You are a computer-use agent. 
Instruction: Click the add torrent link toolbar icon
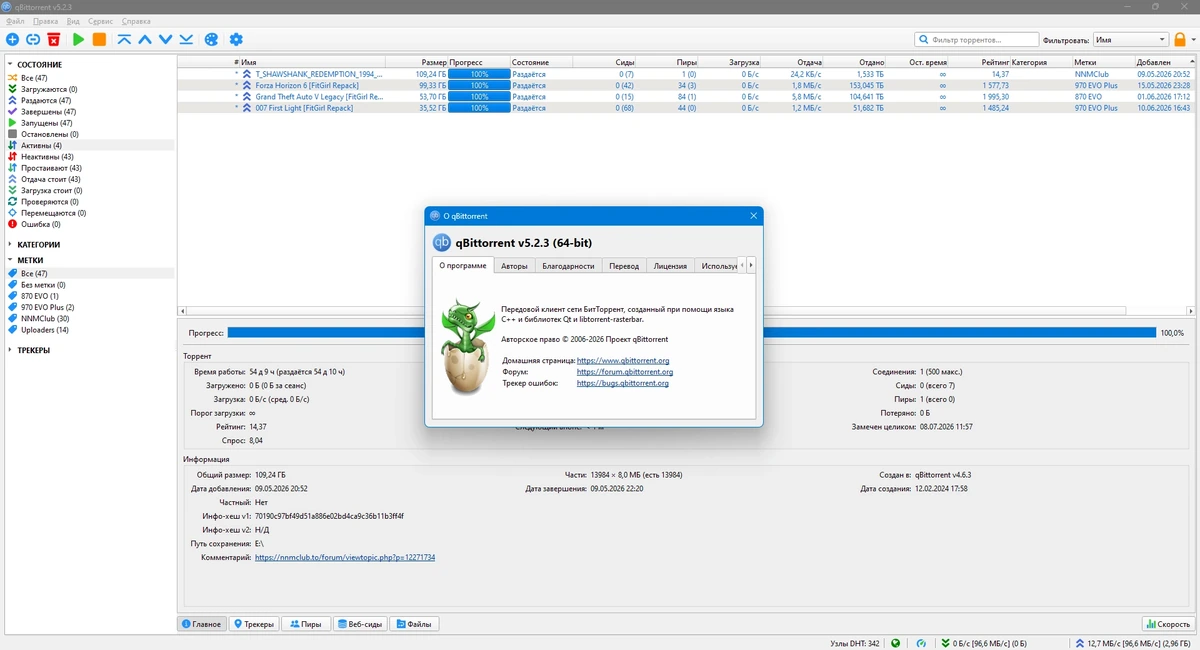tap(33, 39)
